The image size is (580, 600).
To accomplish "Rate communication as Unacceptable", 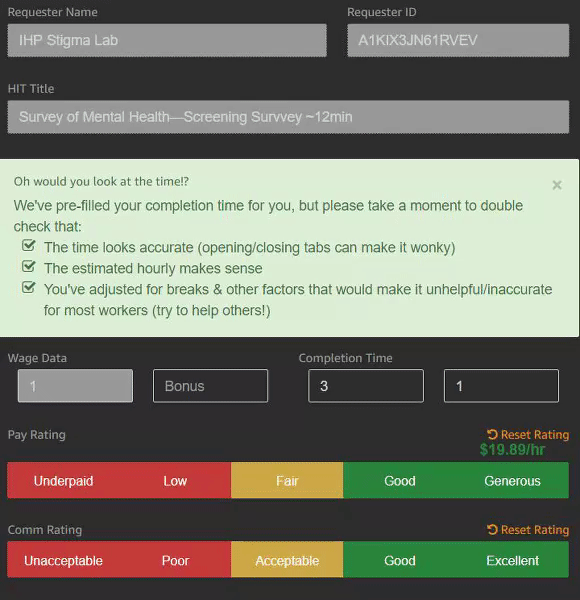I will (x=63, y=560).
